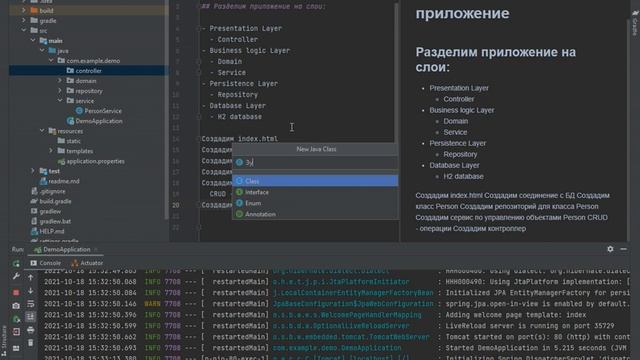Open HELP.md file
This screenshot has height=360, width=640.
point(52,231)
